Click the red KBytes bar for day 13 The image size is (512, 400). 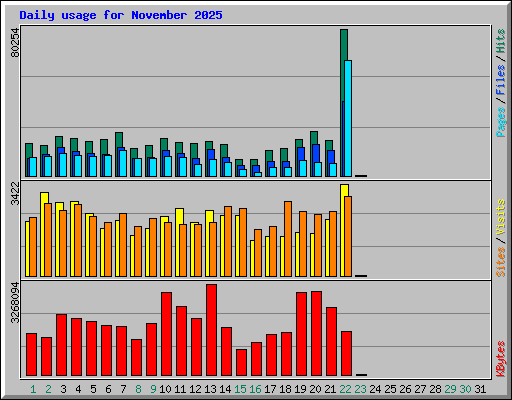point(211,330)
